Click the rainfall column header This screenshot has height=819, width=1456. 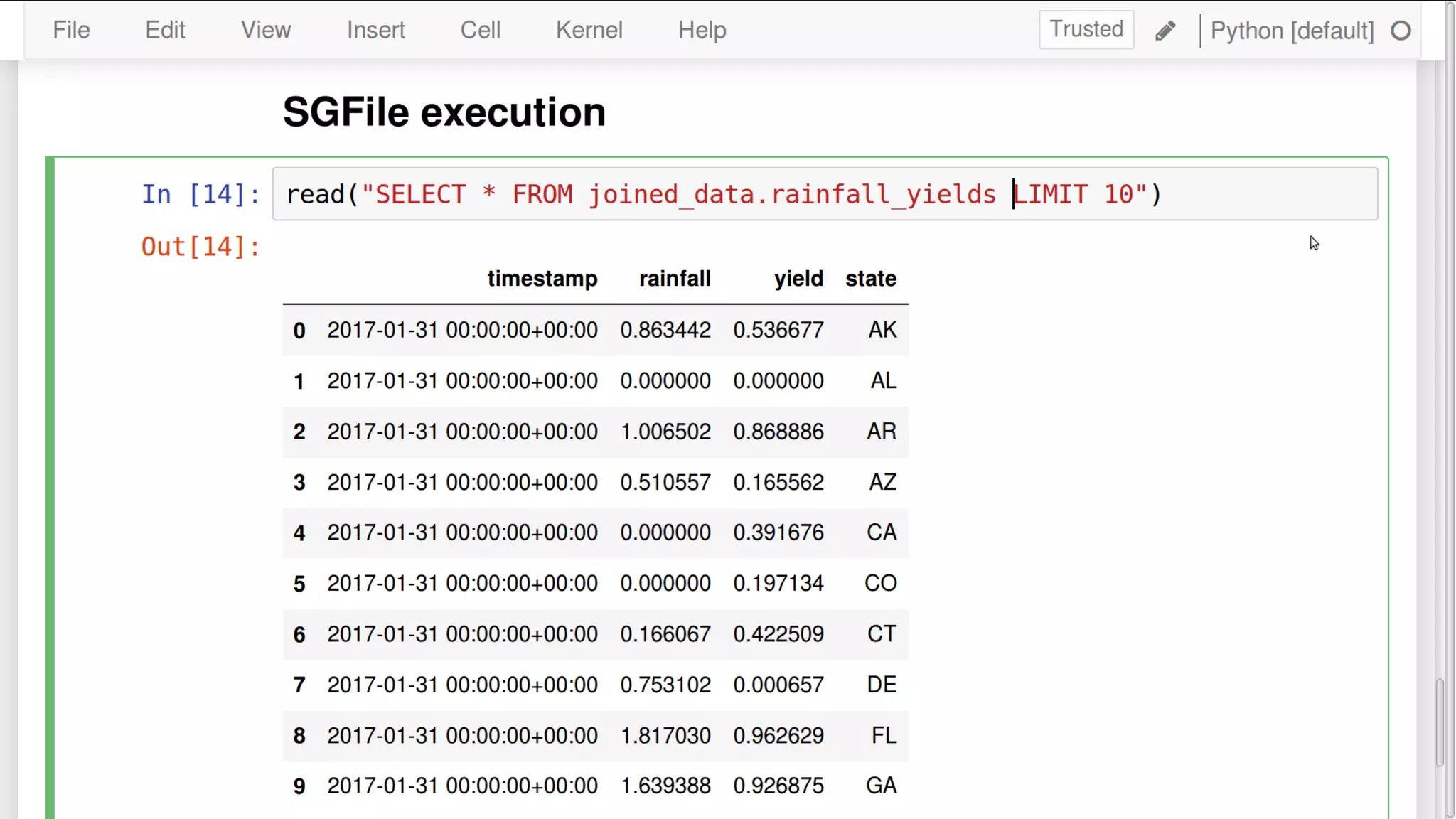point(674,279)
